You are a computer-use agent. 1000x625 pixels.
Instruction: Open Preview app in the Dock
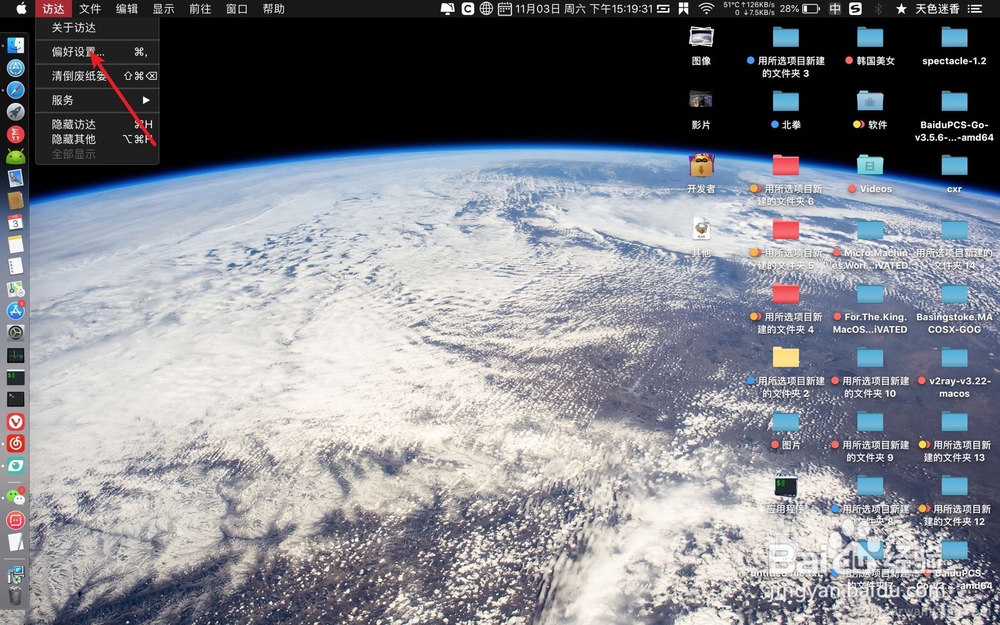click(15, 178)
